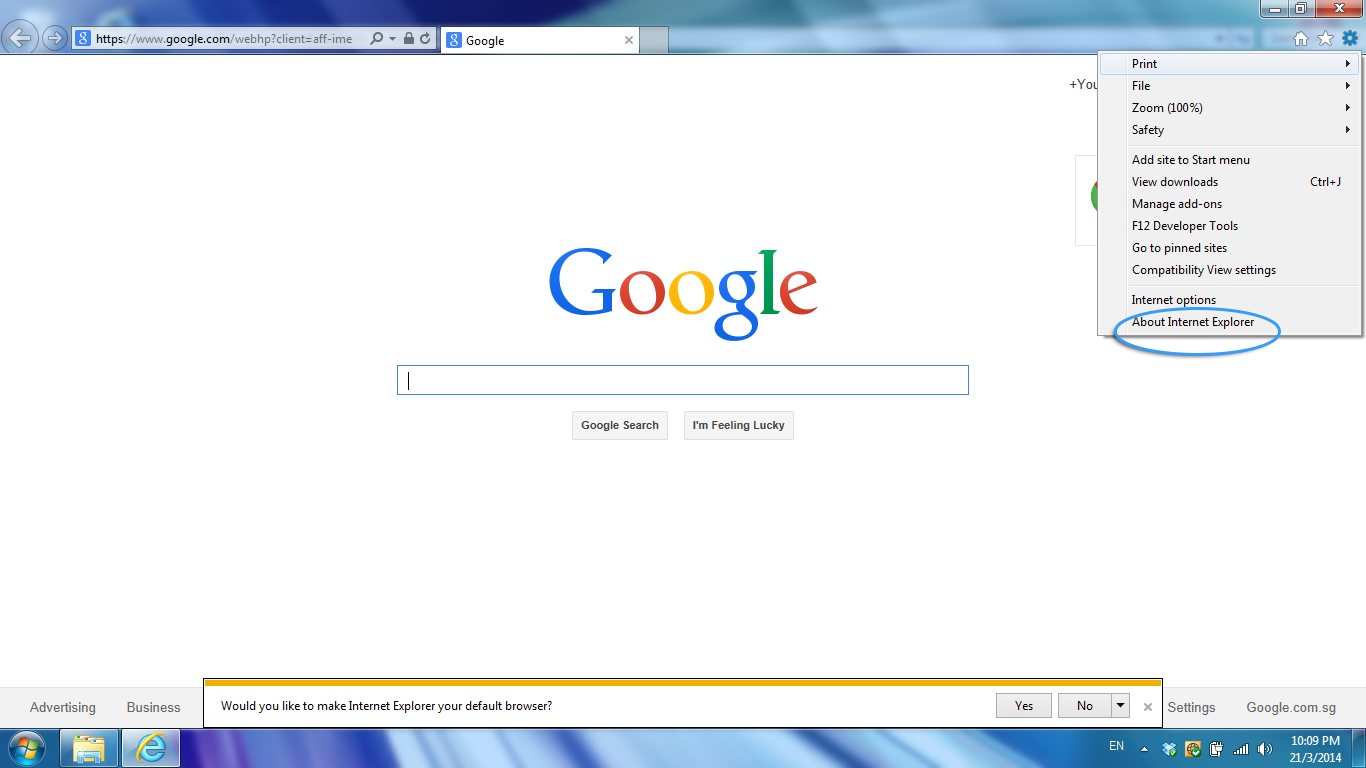Viewport: 1366px width, 768px height.
Task: Click the EN language indicator
Action: [1117, 746]
